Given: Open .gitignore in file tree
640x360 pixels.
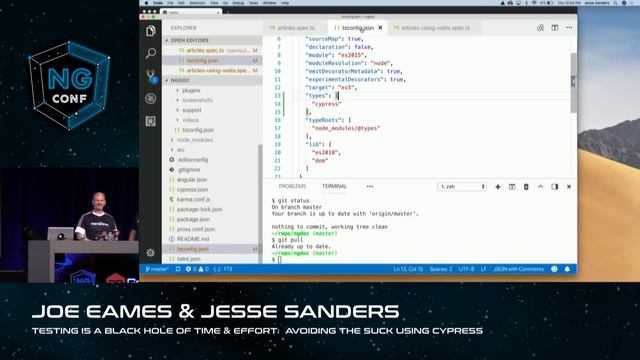Looking at the screenshot, I should [189, 169].
